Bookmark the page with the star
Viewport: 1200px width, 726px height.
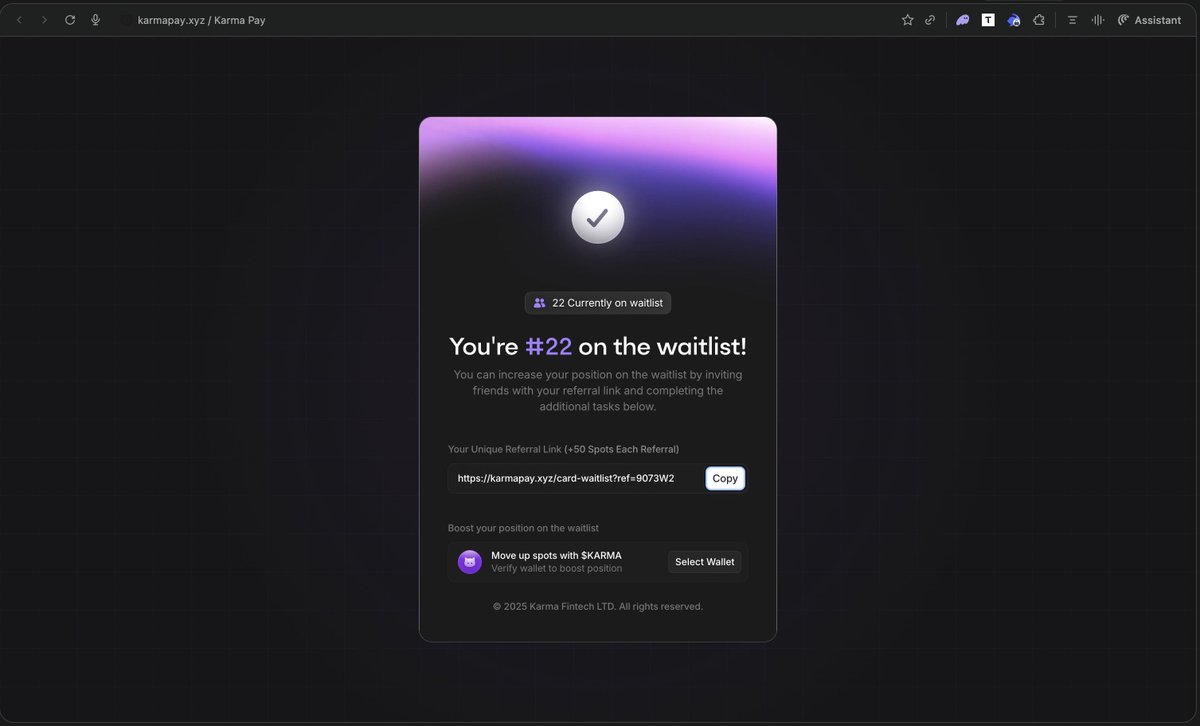pos(907,19)
